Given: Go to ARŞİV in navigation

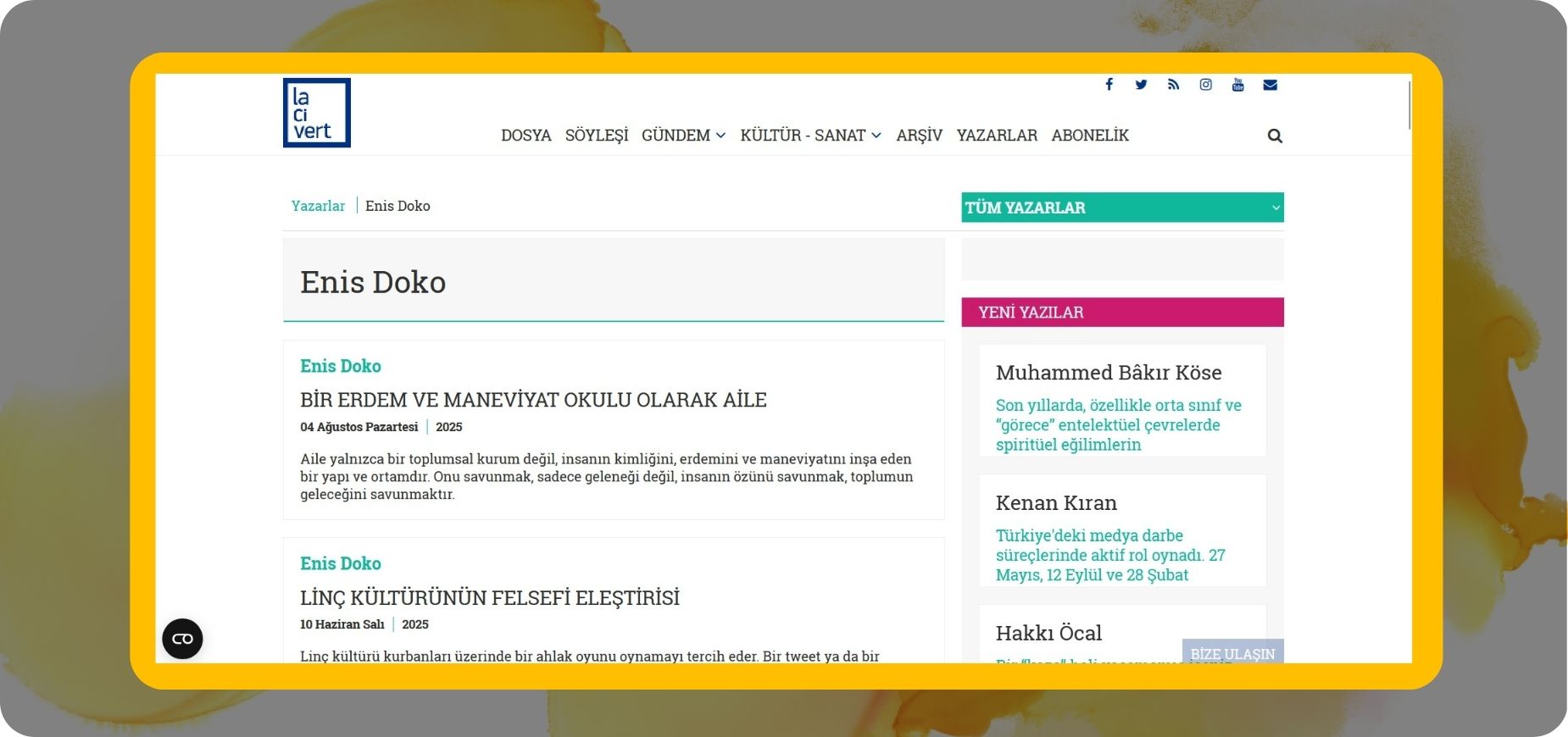Looking at the screenshot, I should coord(920,136).
